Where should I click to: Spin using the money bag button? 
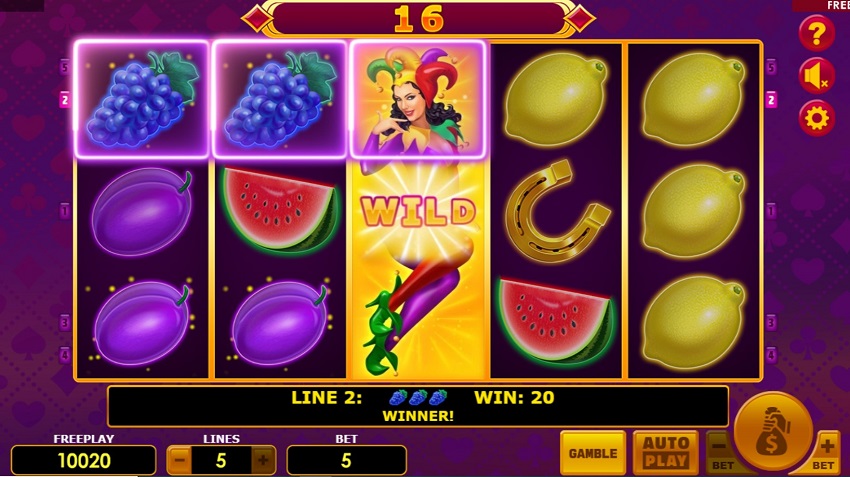772,431
